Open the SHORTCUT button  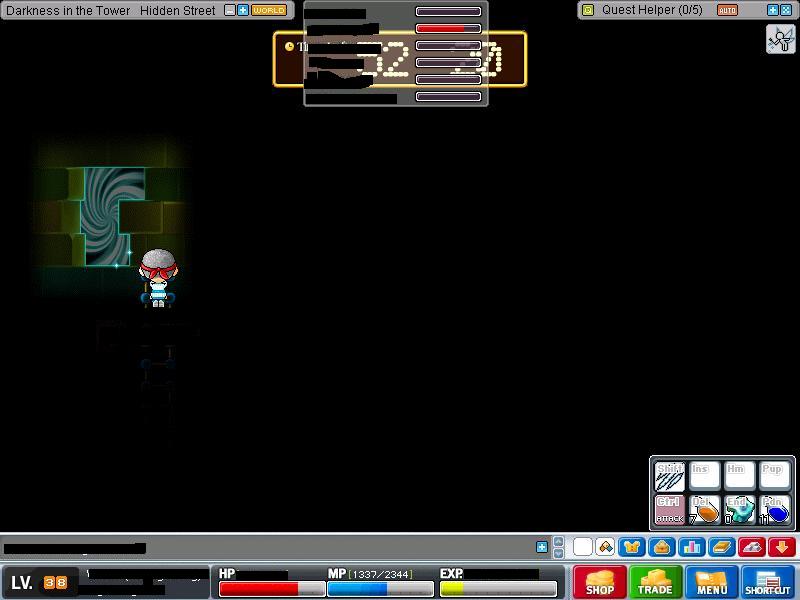point(768,582)
